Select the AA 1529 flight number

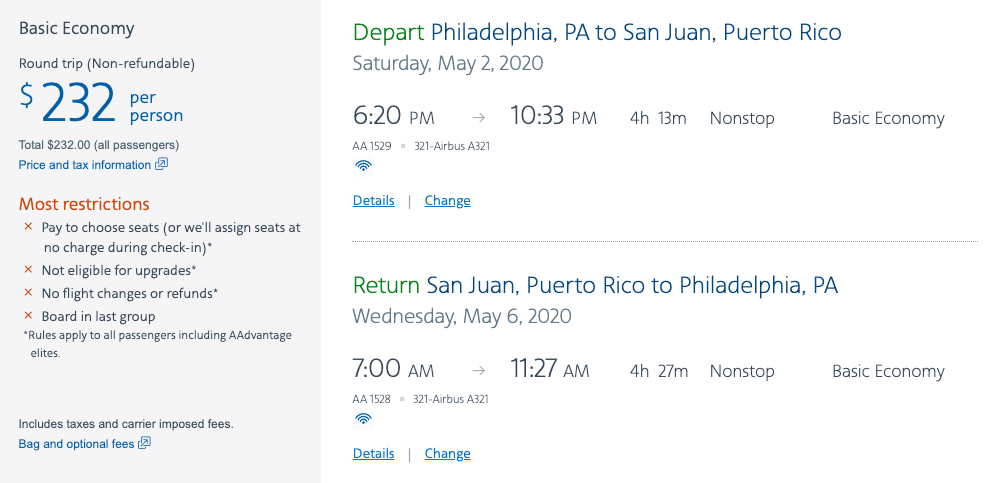click(x=371, y=146)
